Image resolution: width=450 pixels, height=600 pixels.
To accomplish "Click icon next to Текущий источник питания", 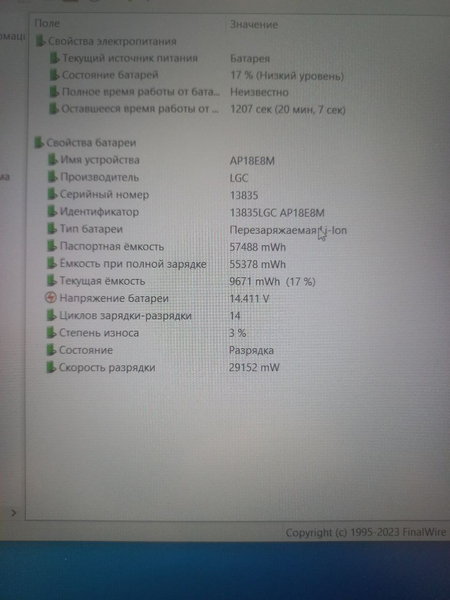I will [x=54, y=58].
